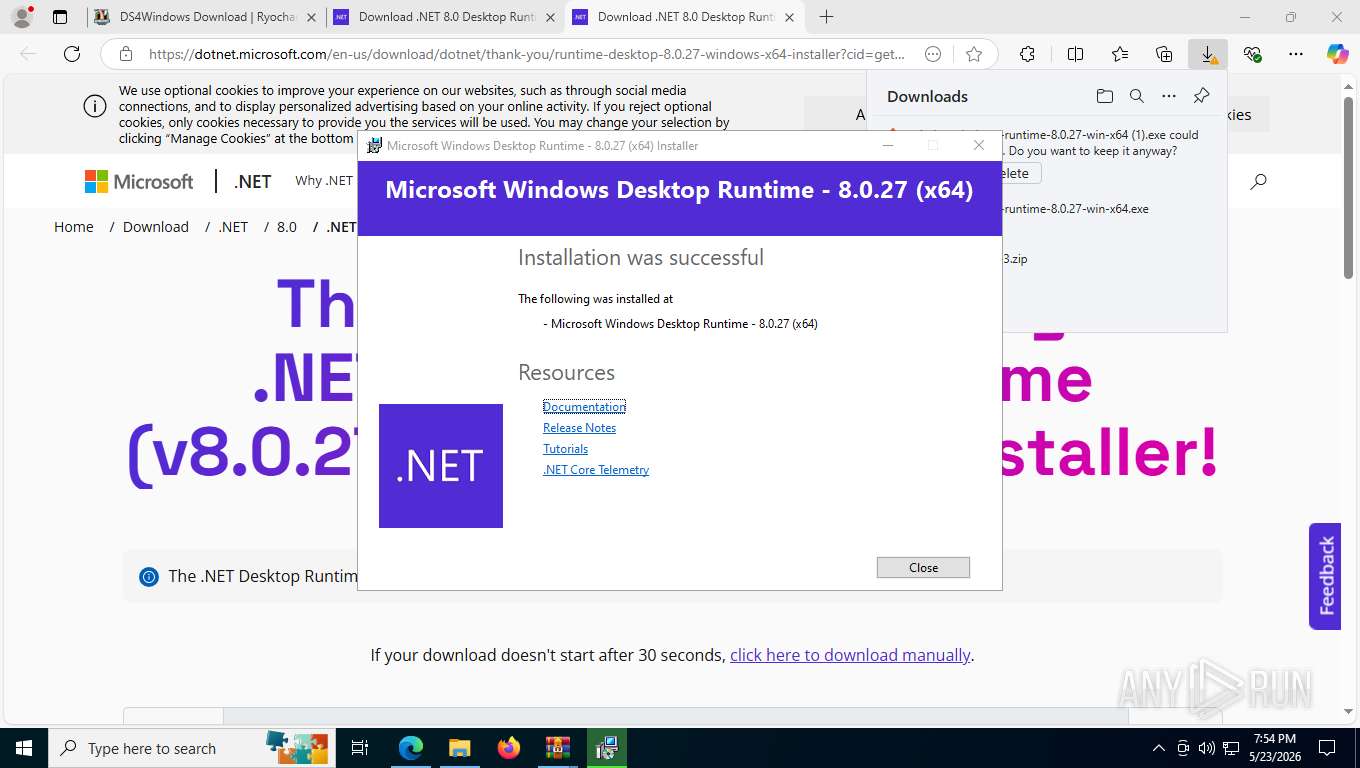Open the tab actions menu icon

(x=60, y=17)
